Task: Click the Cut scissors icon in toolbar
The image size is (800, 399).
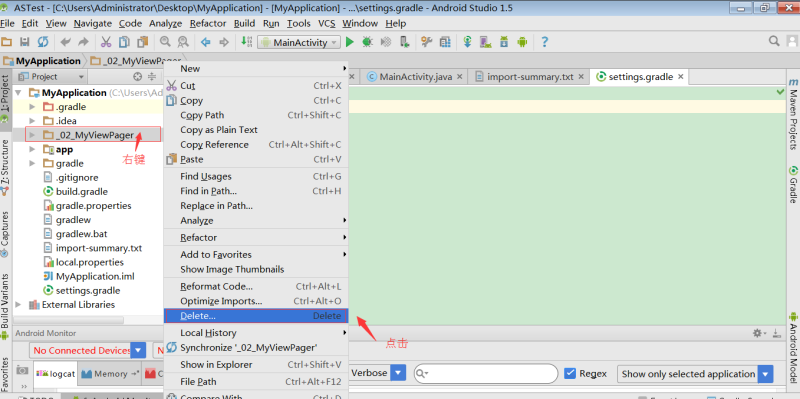Action: coord(106,42)
